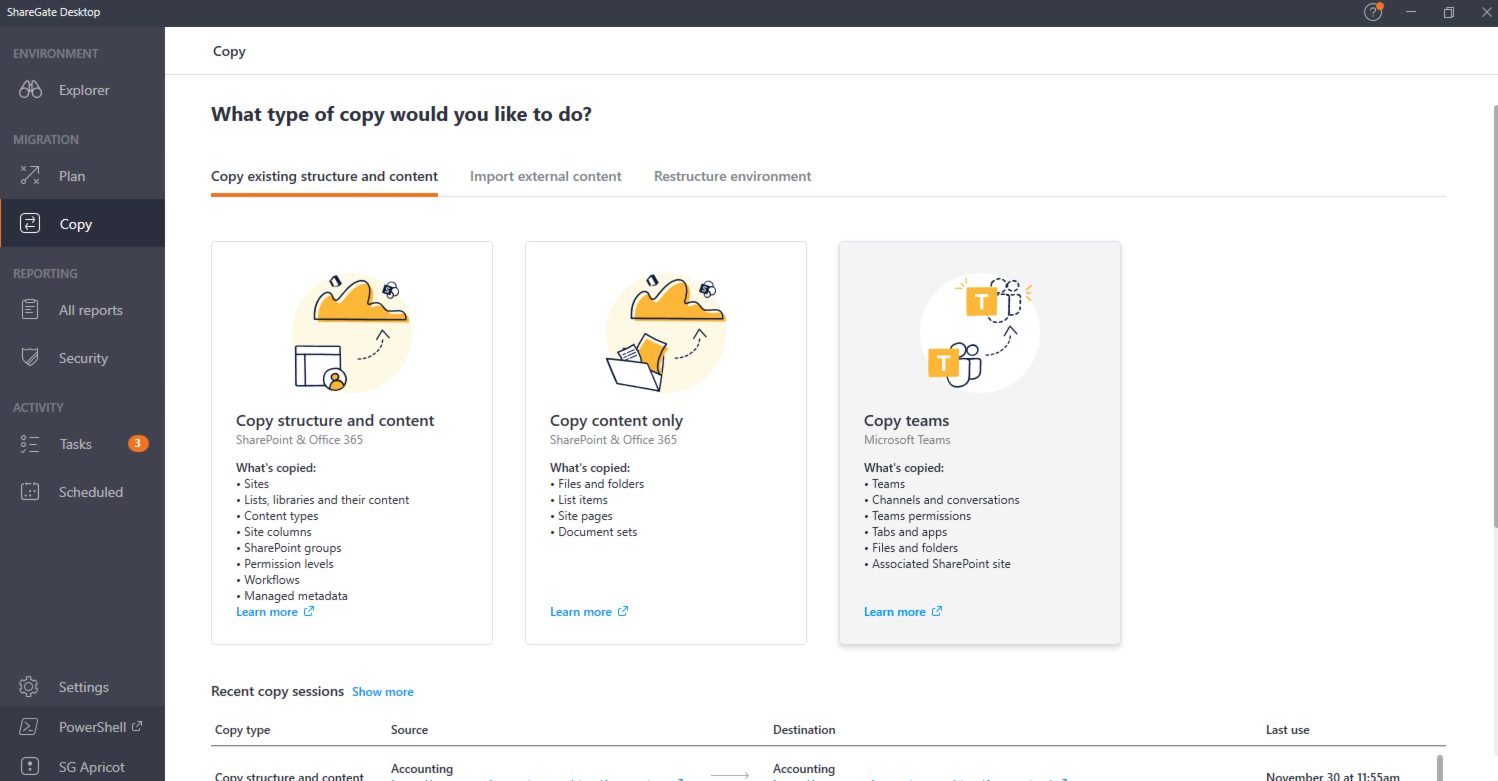Open Learn more under Copy structure and content
Screen dimensions: 1498x781
[267, 612]
